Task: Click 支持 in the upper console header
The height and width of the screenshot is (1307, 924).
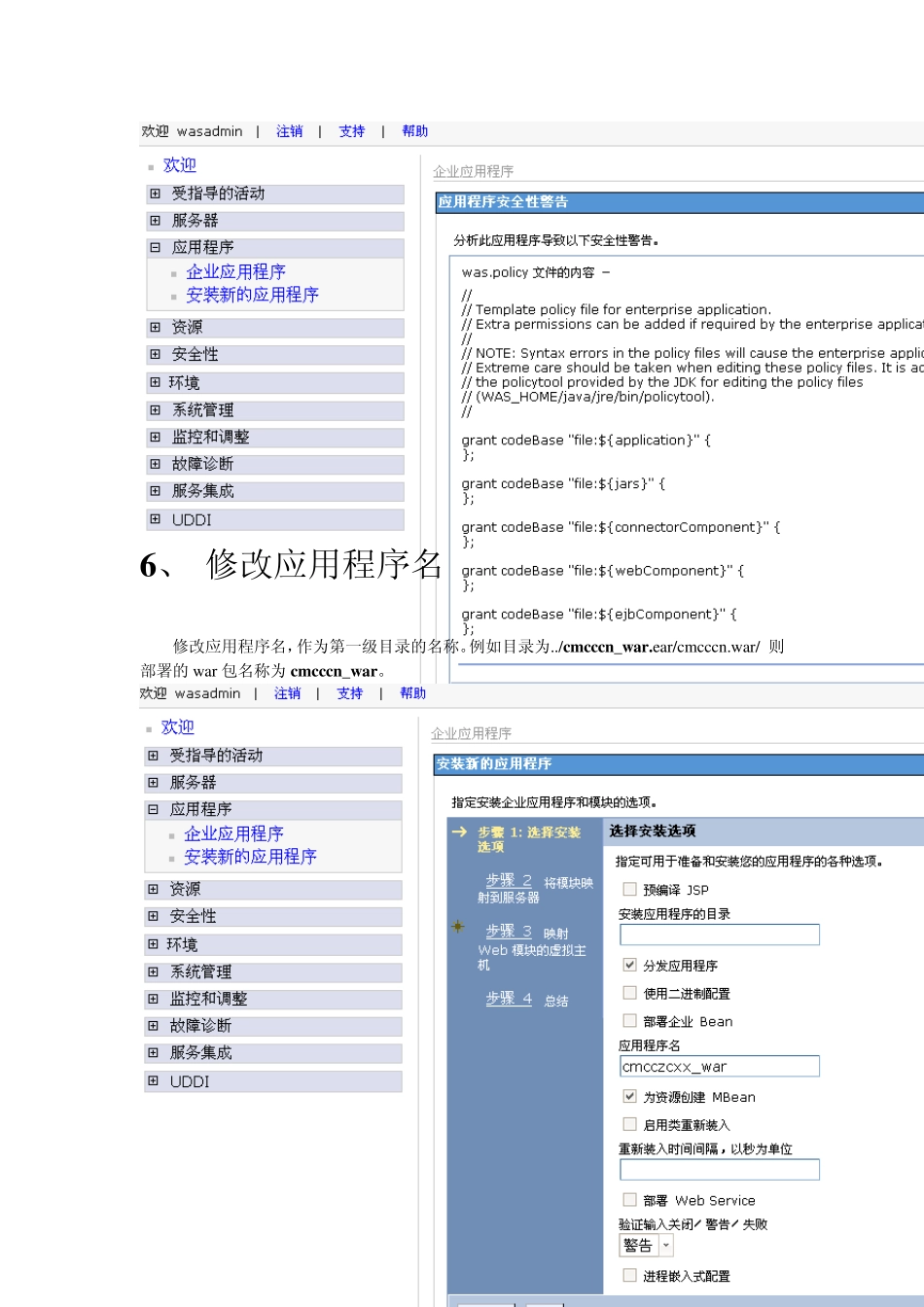Action: click(352, 131)
